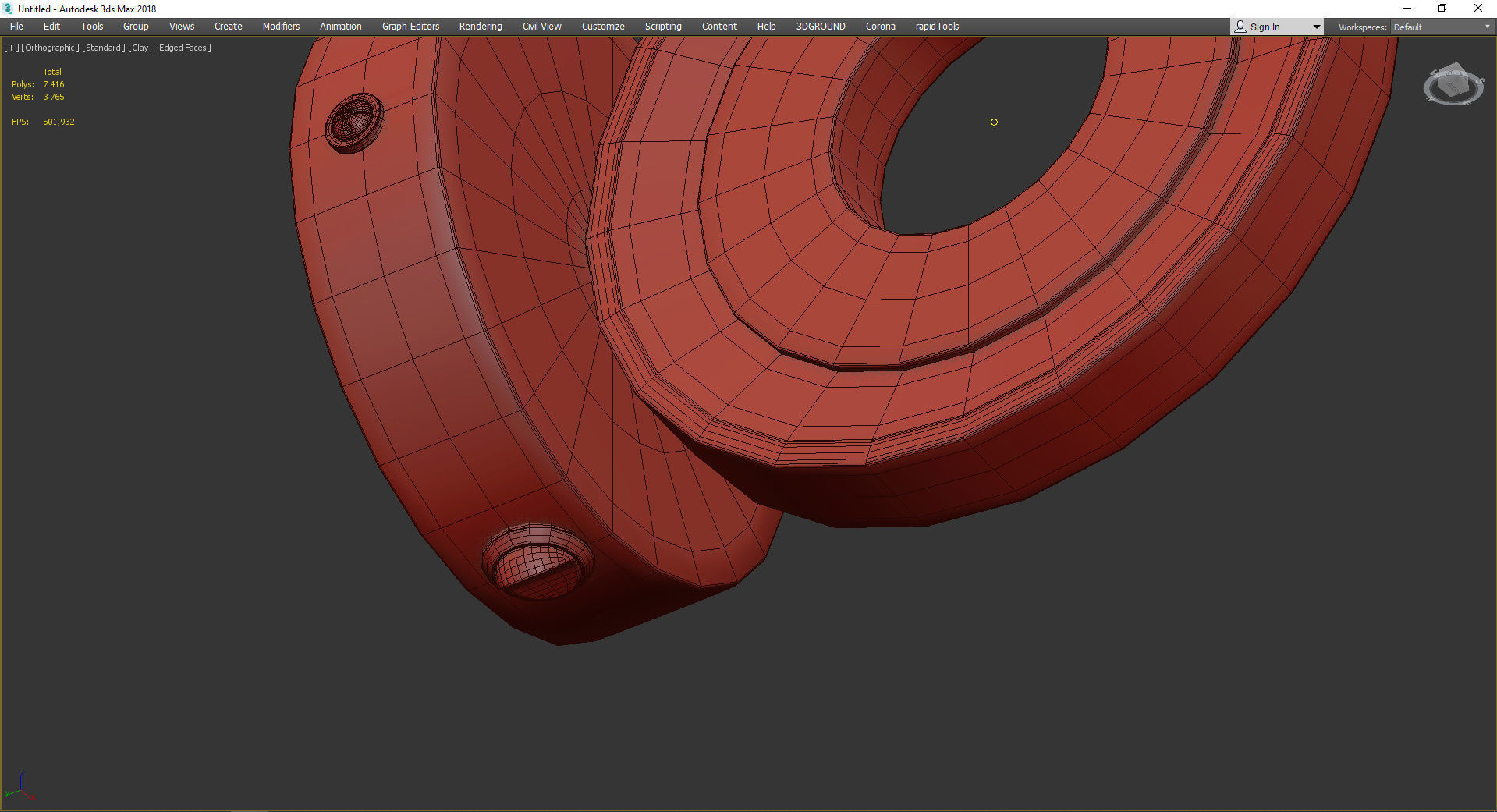Open the Tools menu
This screenshot has height=812, width=1497.
pyautogui.click(x=92, y=27)
